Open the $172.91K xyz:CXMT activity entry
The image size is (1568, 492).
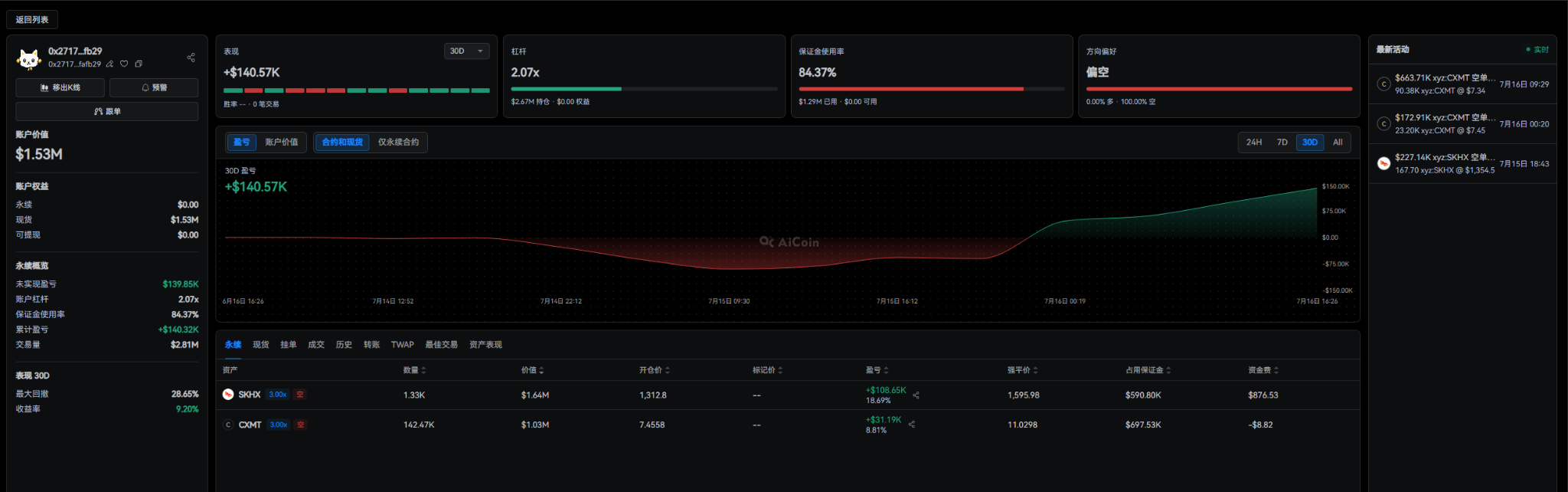tap(1462, 124)
